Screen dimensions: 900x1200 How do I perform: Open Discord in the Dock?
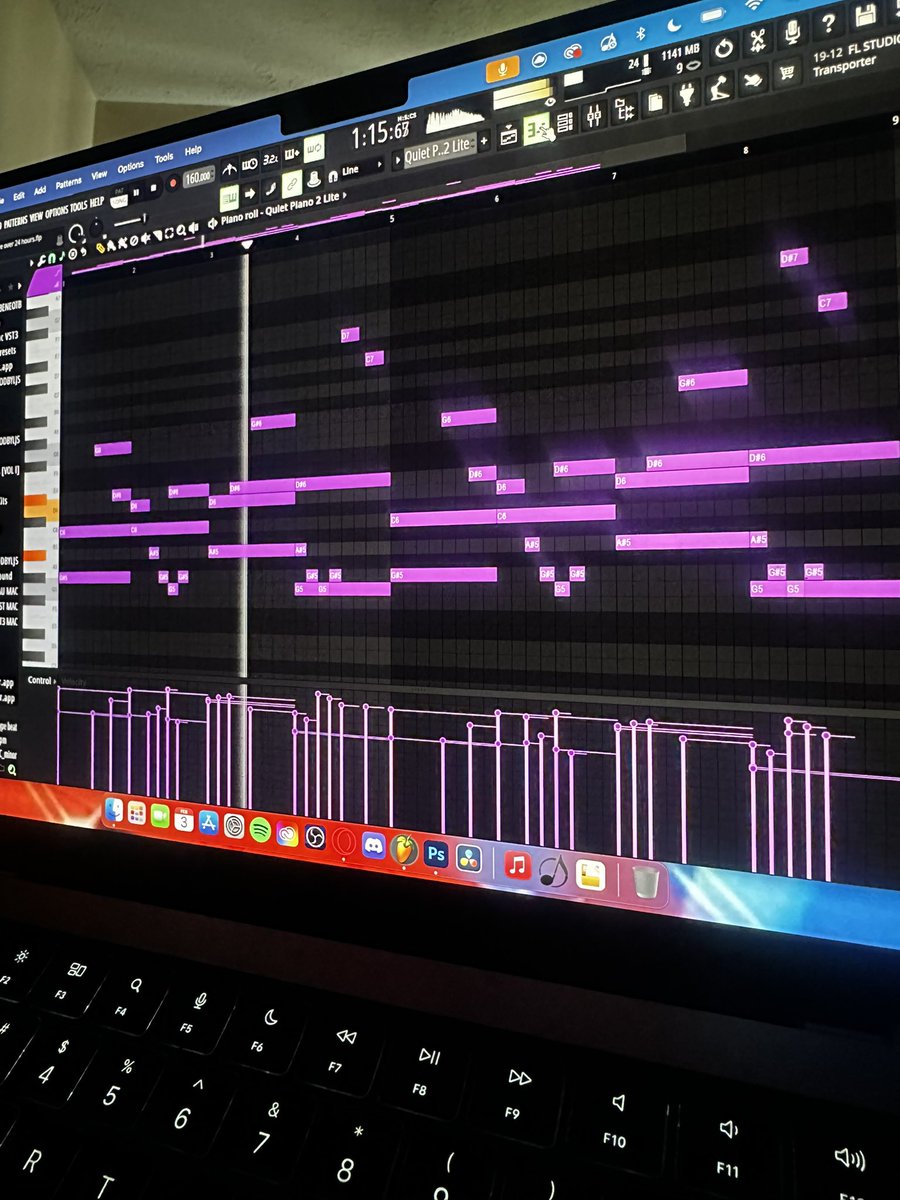click(373, 845)
